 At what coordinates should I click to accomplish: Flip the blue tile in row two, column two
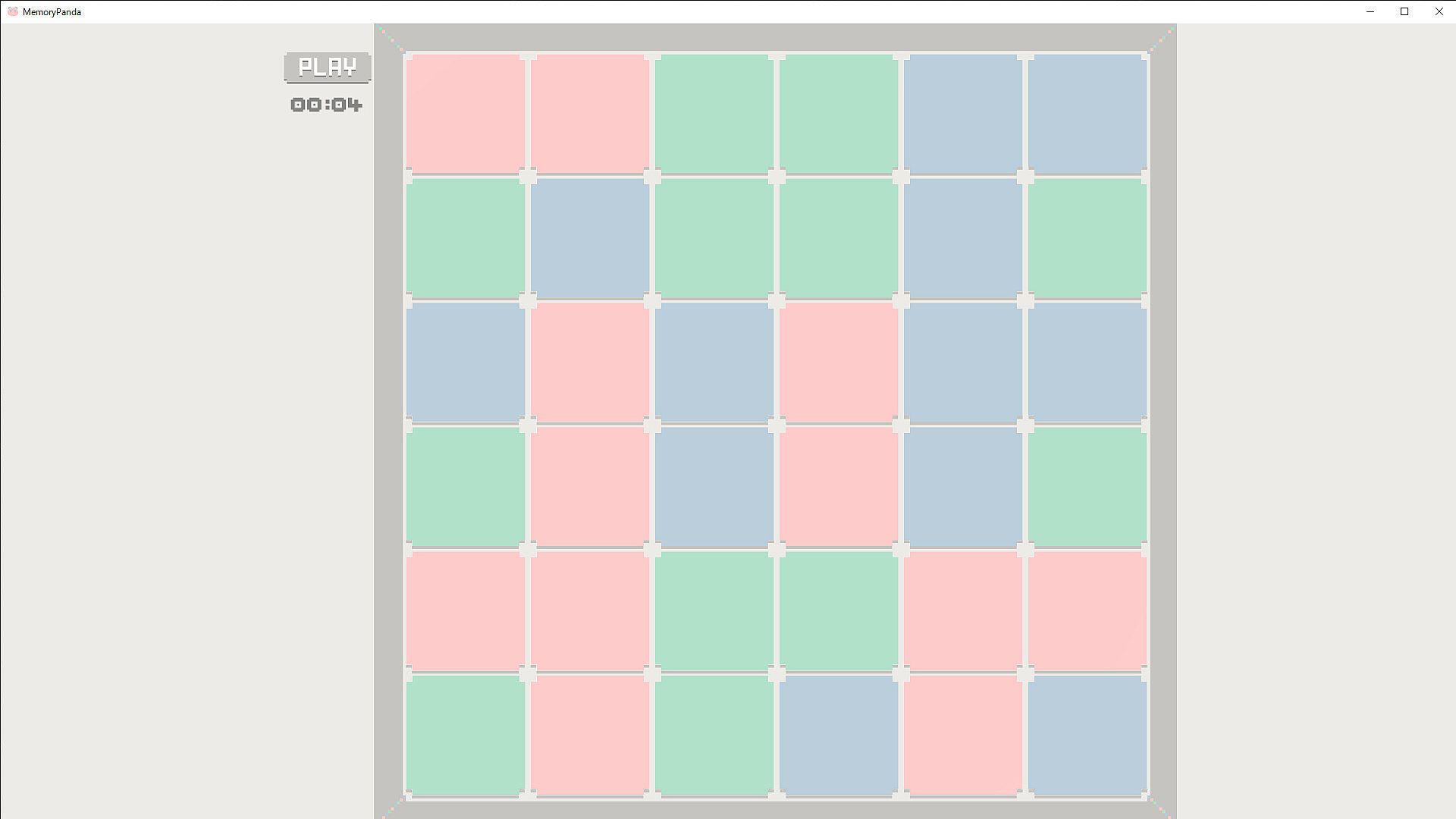590,238
